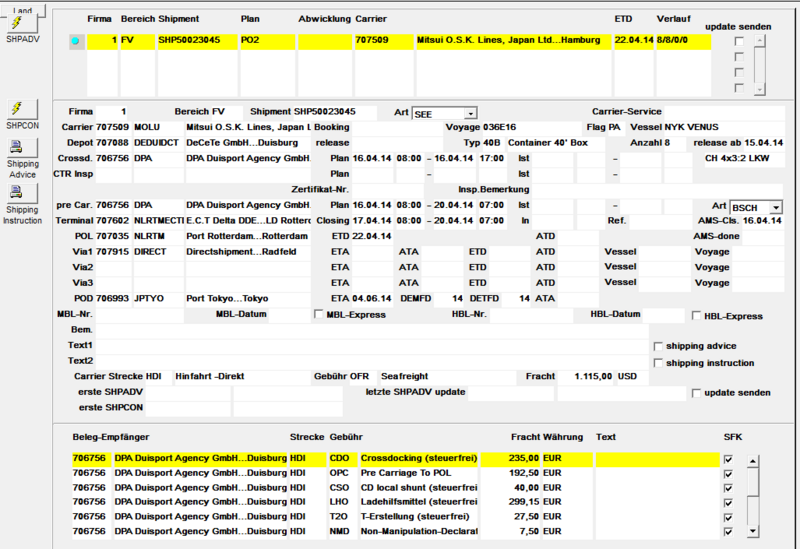Enable the MBL-Express checkbox

[319, 314]
